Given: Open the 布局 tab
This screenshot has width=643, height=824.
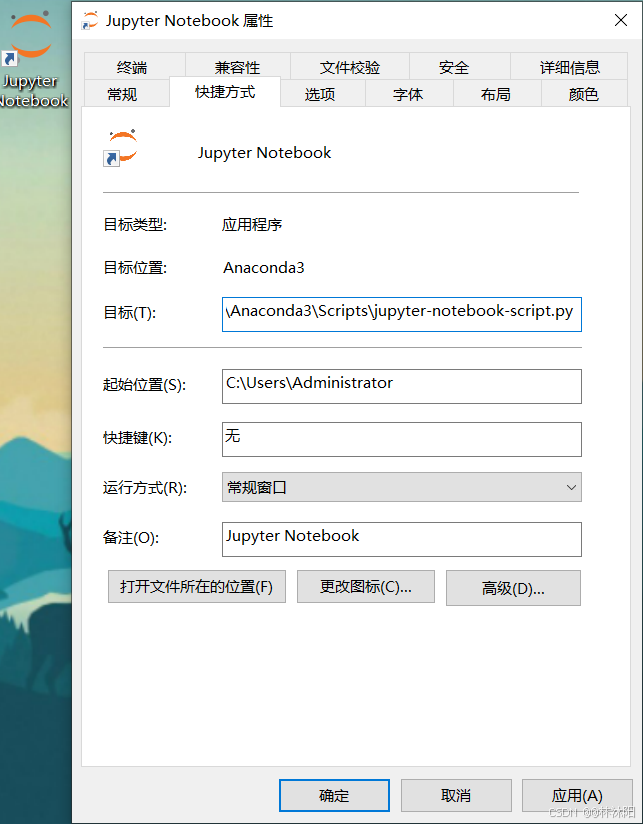Looking at the screenshot, I should tap(497, 94).
